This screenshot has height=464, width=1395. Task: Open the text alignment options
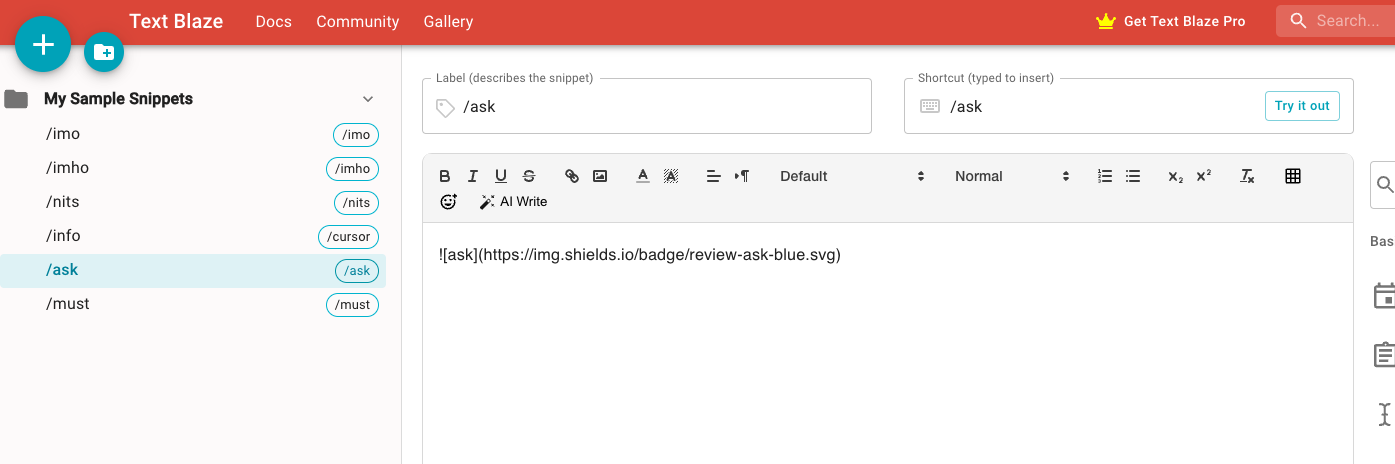click(x=714, y=176)
